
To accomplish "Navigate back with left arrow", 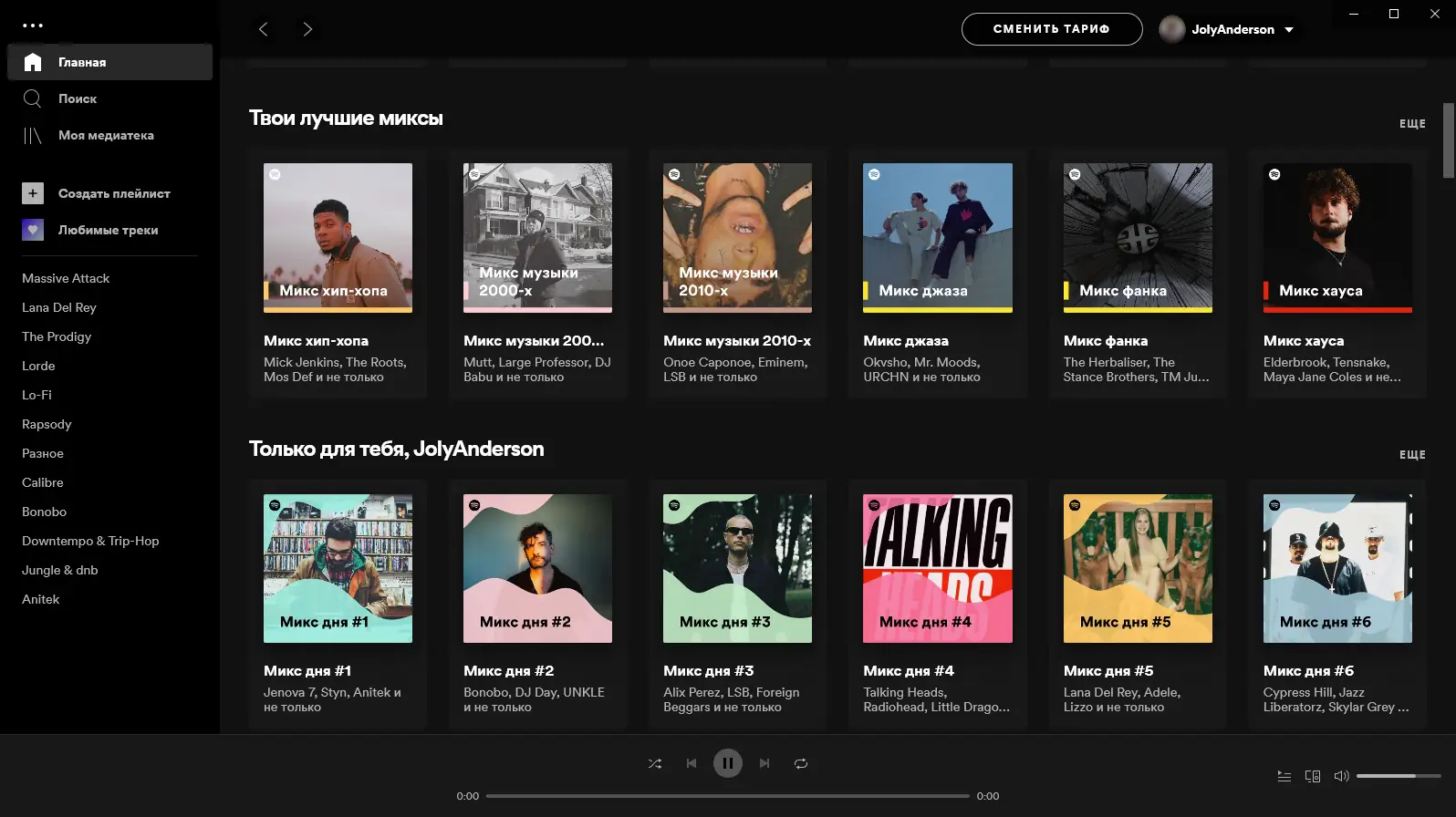I will tap(264, 29).
